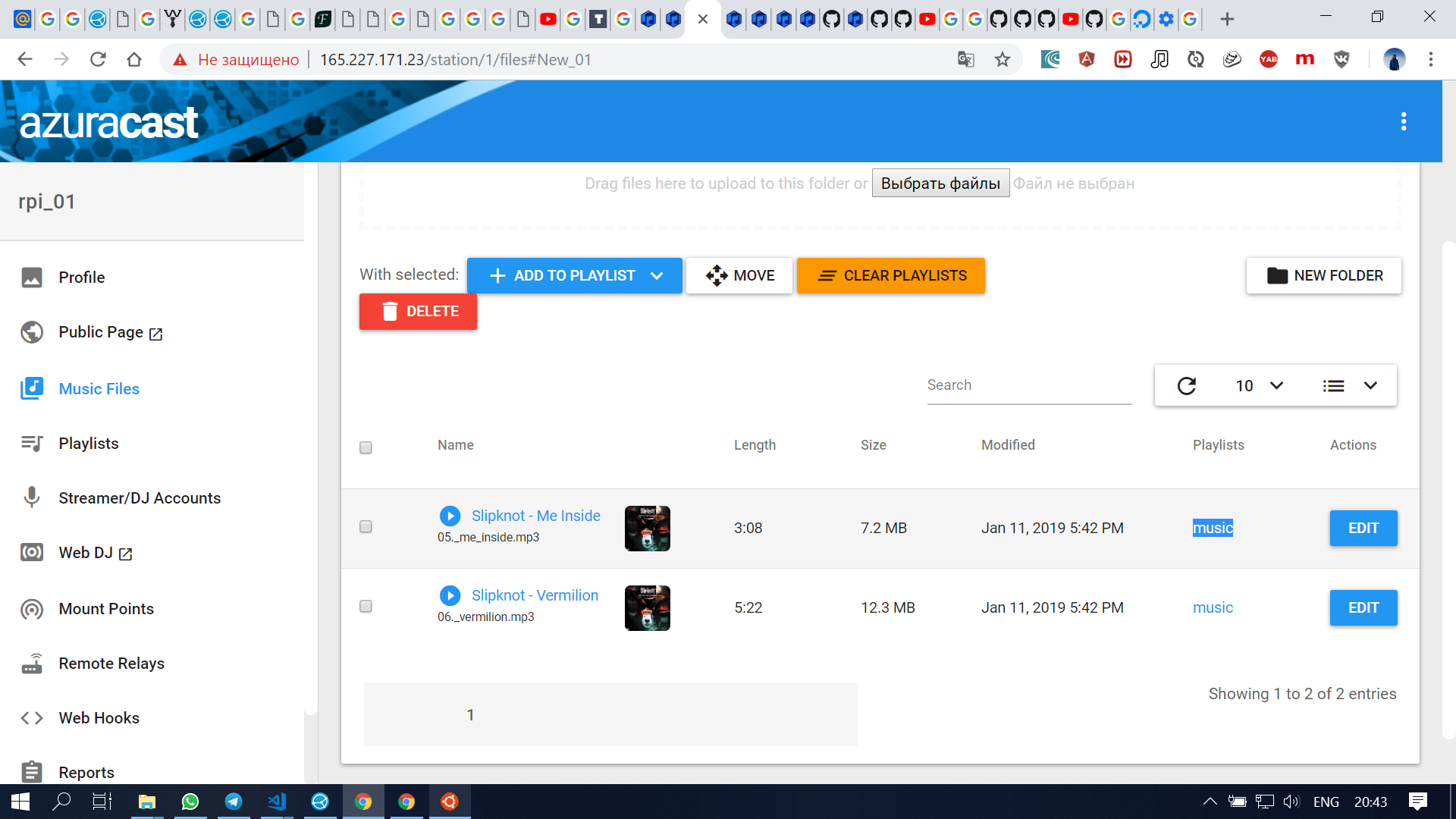Click the Vermilion album art thumbnail

(647, 607)
